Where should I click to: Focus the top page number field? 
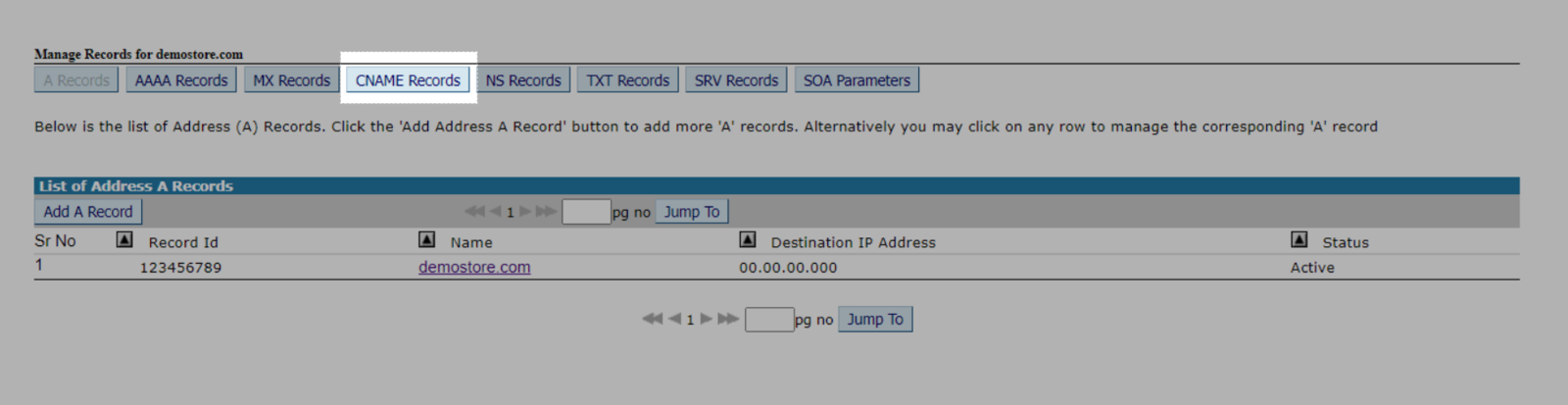tap(586, 211)
